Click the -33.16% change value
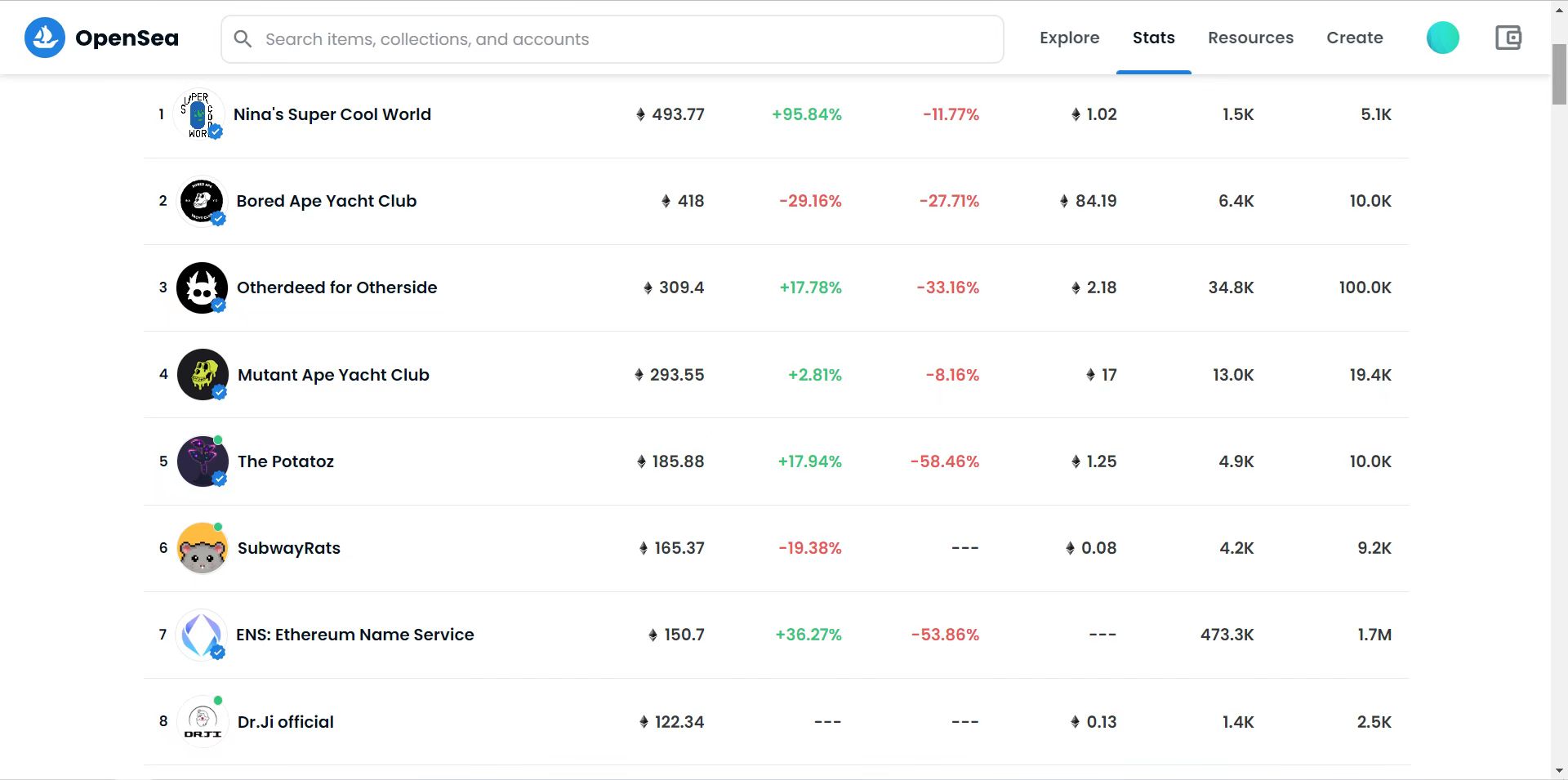Screen dimensions: 1568x780 [x=947, y=287]
